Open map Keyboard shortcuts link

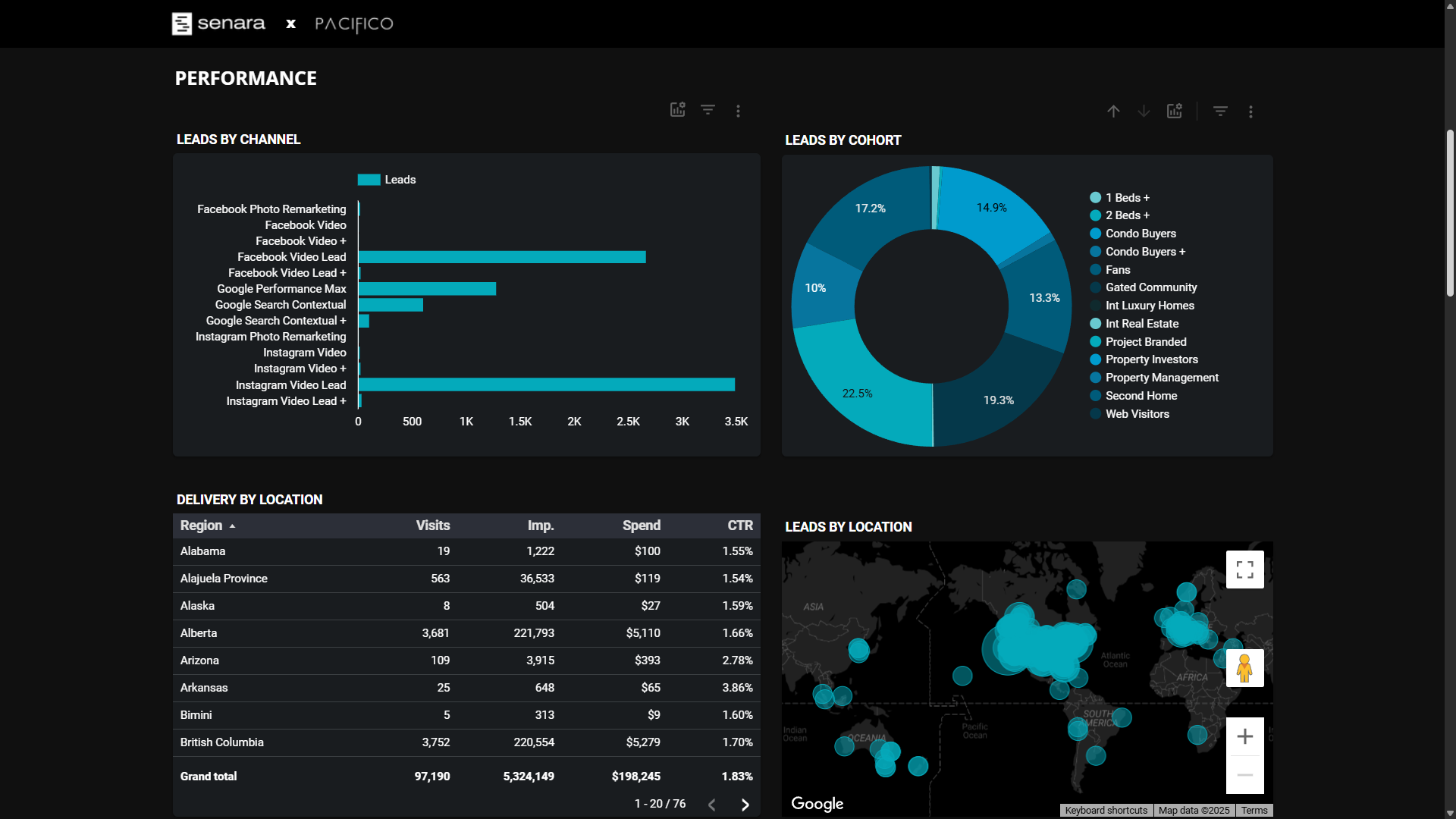click(1106, 811)
